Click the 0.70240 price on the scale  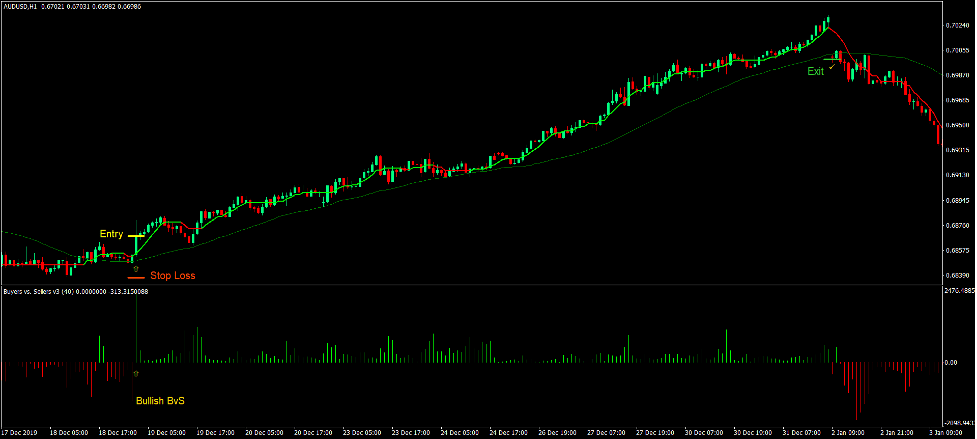coord(957,26)
